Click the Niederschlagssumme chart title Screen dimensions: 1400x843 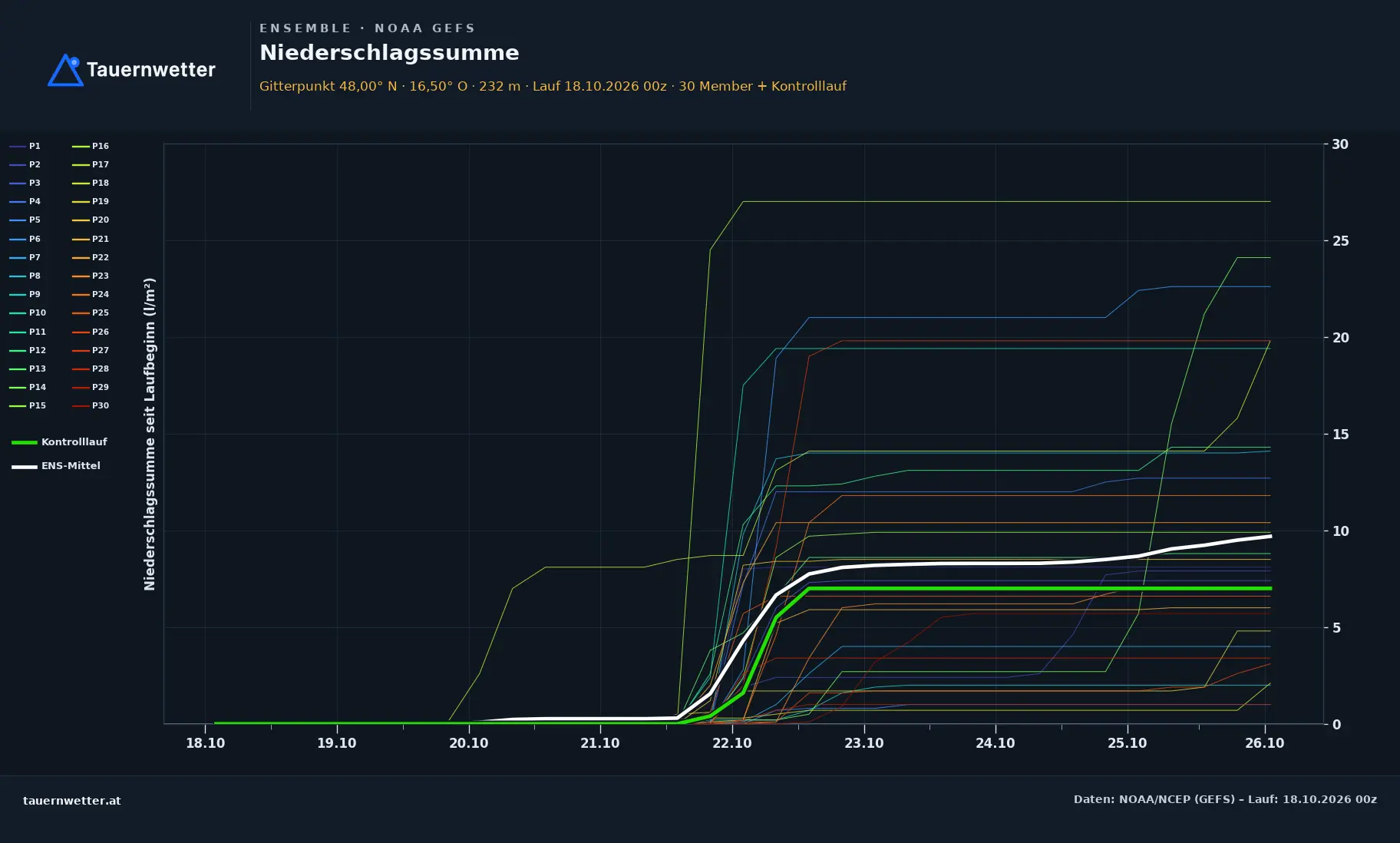pos(389,53)
